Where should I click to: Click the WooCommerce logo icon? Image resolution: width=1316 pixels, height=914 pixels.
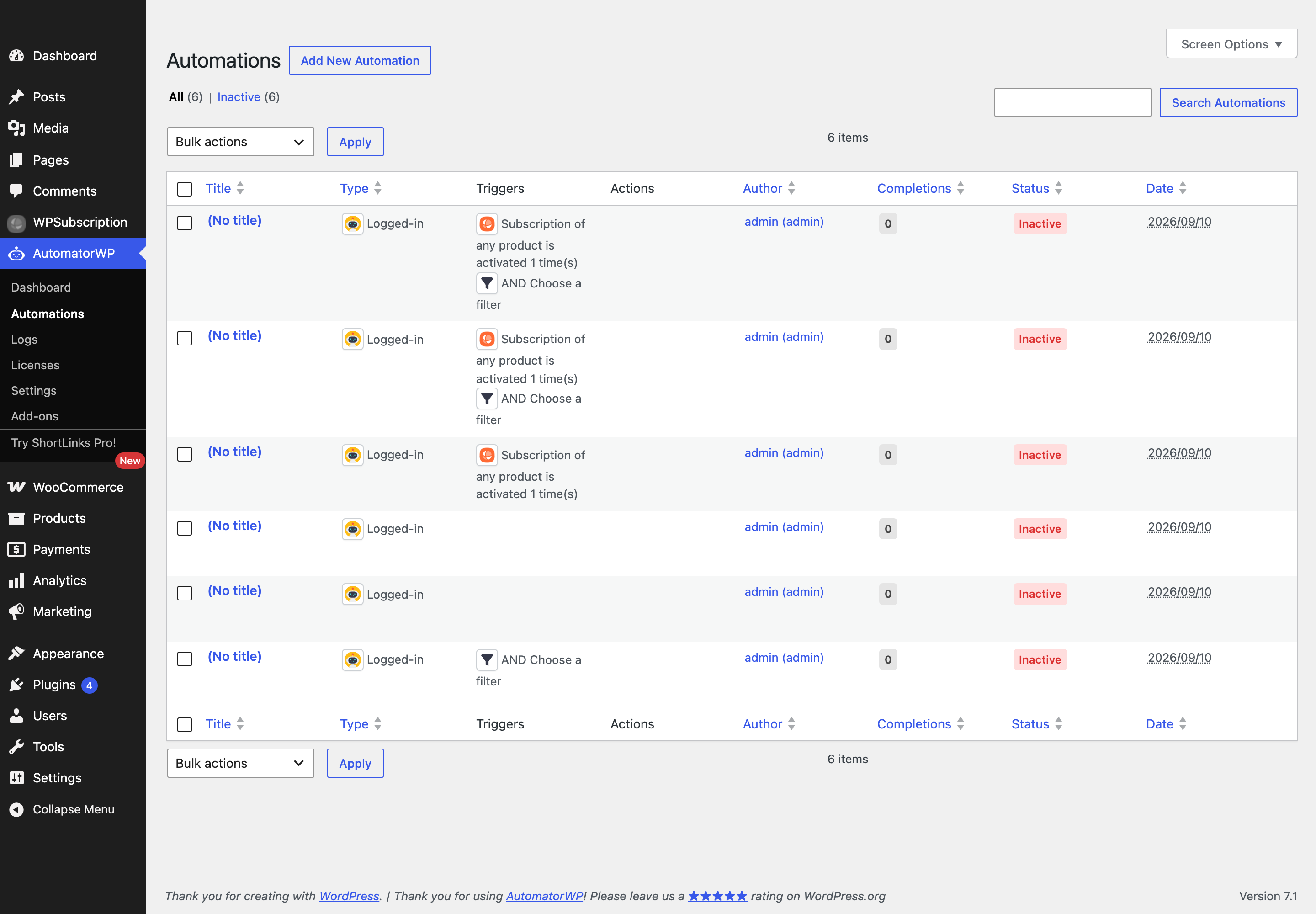16,487
